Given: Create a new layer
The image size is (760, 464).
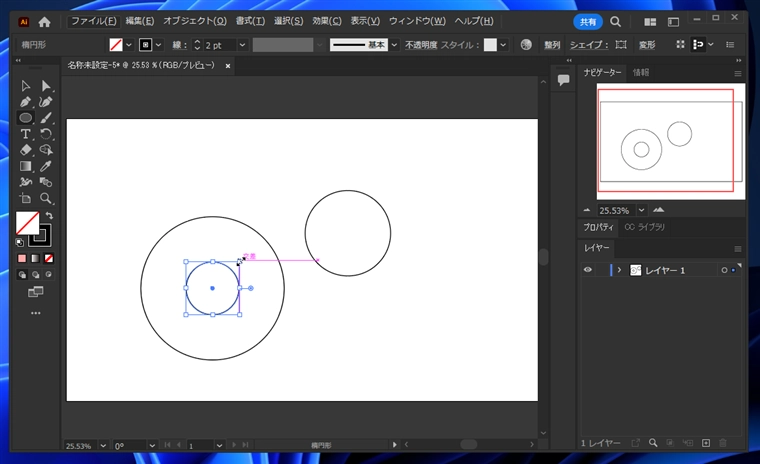Looking at the screenshot, I should tap(706, 443).
